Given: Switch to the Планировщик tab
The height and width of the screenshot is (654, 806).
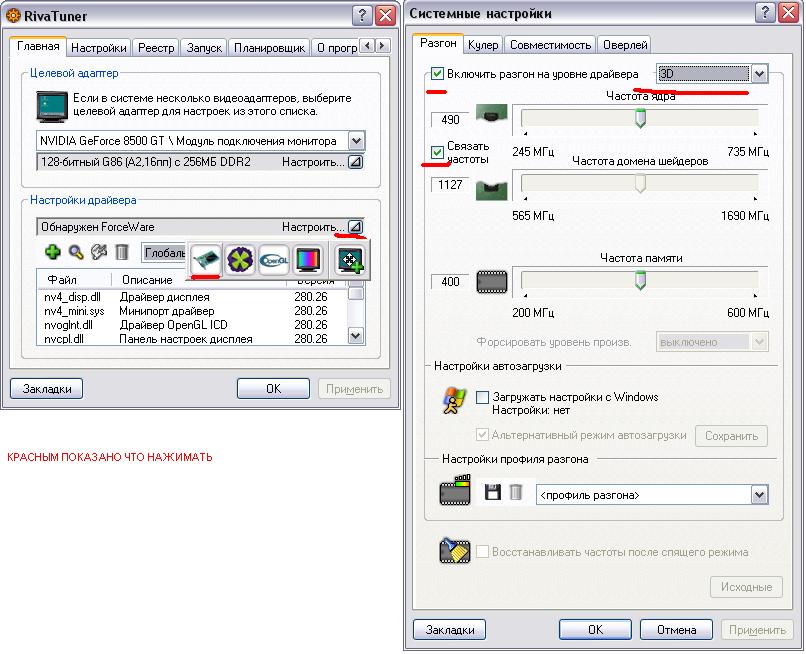Looking at the screenshot, I should tap(269, 48).
